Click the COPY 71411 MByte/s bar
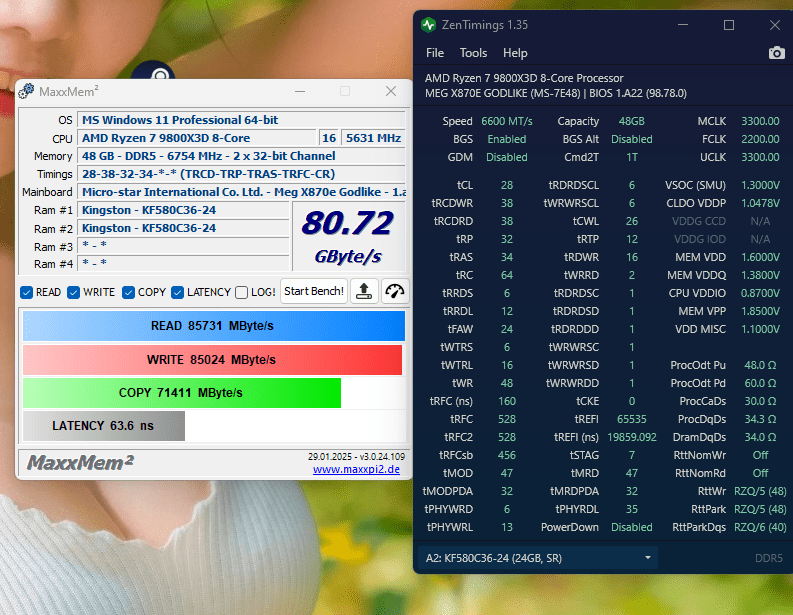 (x=182, y=393)
